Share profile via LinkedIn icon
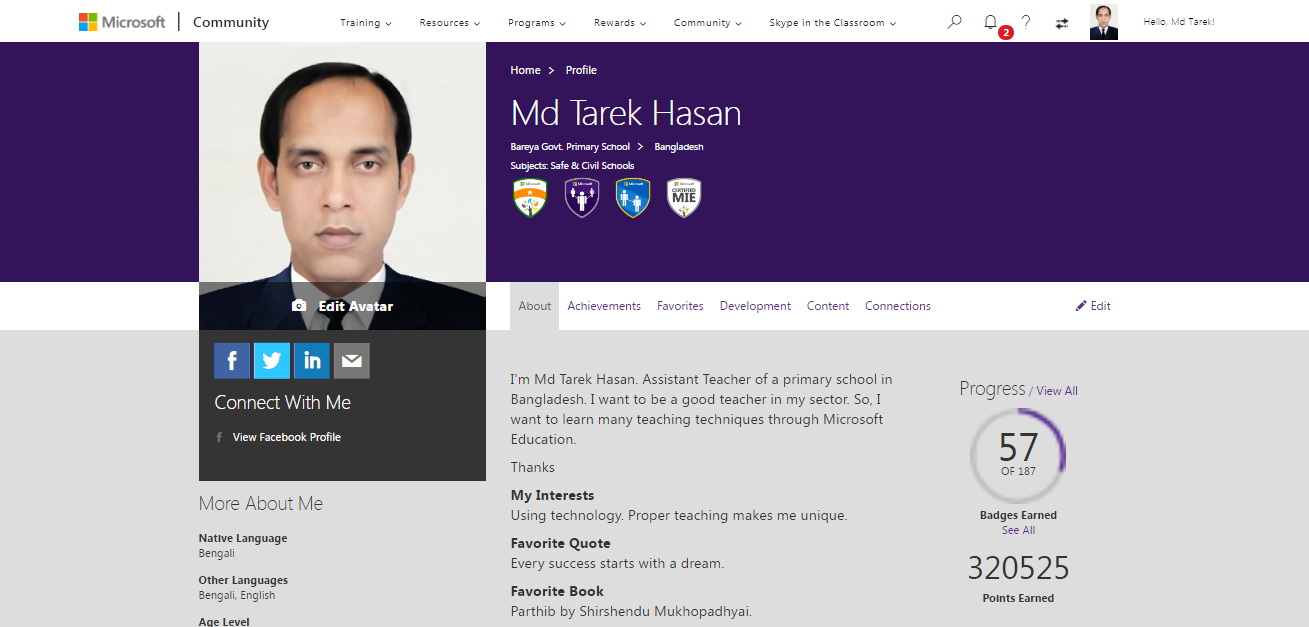 point(312,361)
